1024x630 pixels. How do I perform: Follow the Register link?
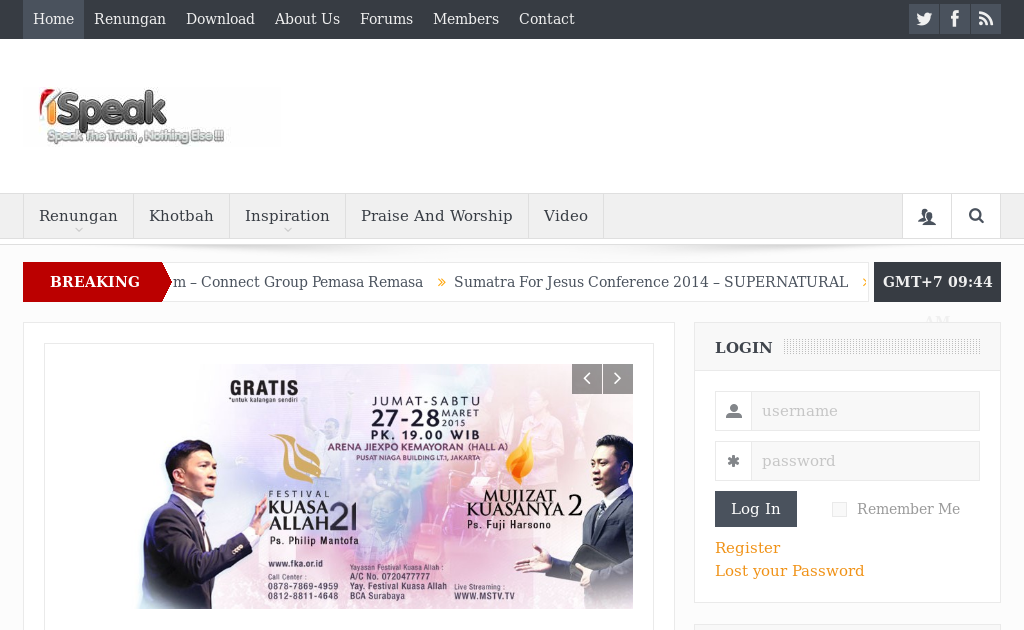[x=748, y=548]
